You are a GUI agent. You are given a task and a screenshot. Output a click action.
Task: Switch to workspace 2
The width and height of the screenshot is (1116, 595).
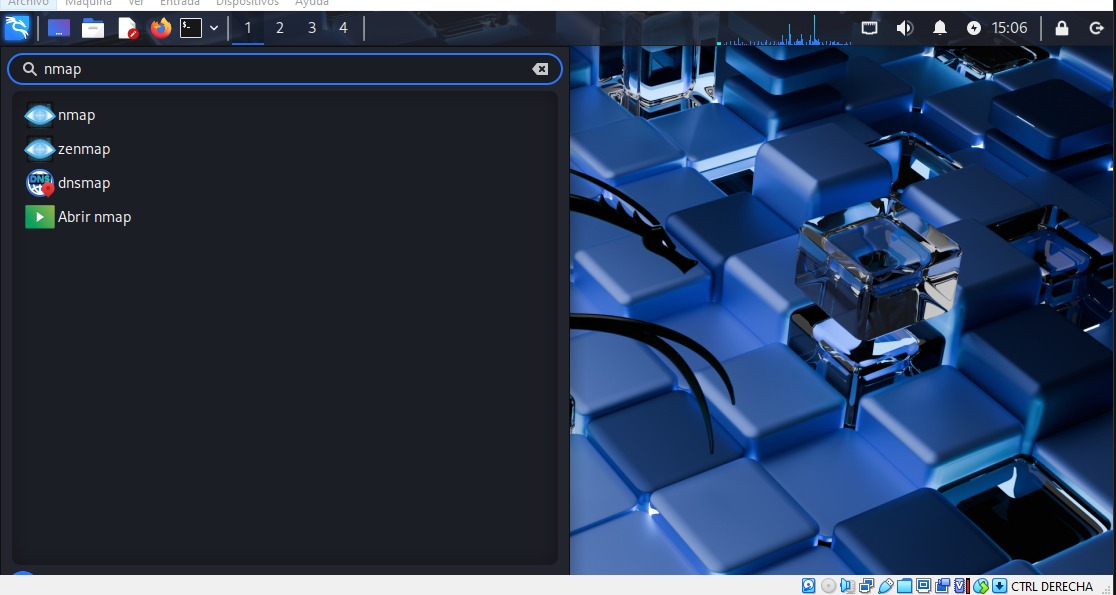(280, 28)
